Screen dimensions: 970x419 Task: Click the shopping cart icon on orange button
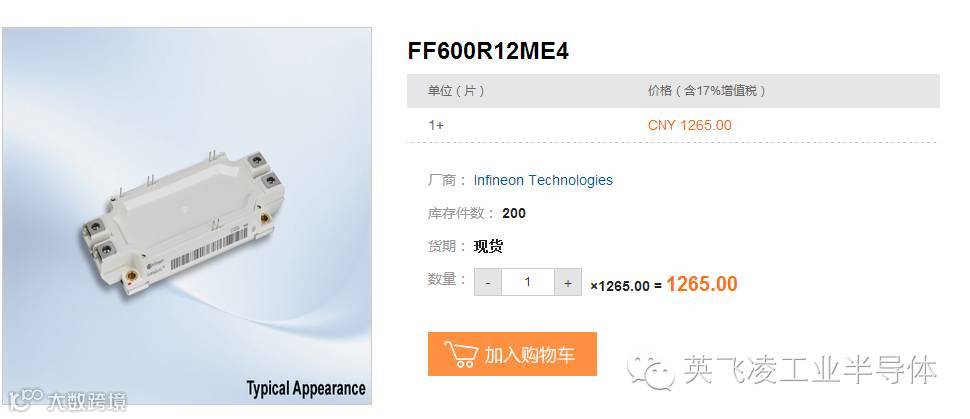[461, 354]
